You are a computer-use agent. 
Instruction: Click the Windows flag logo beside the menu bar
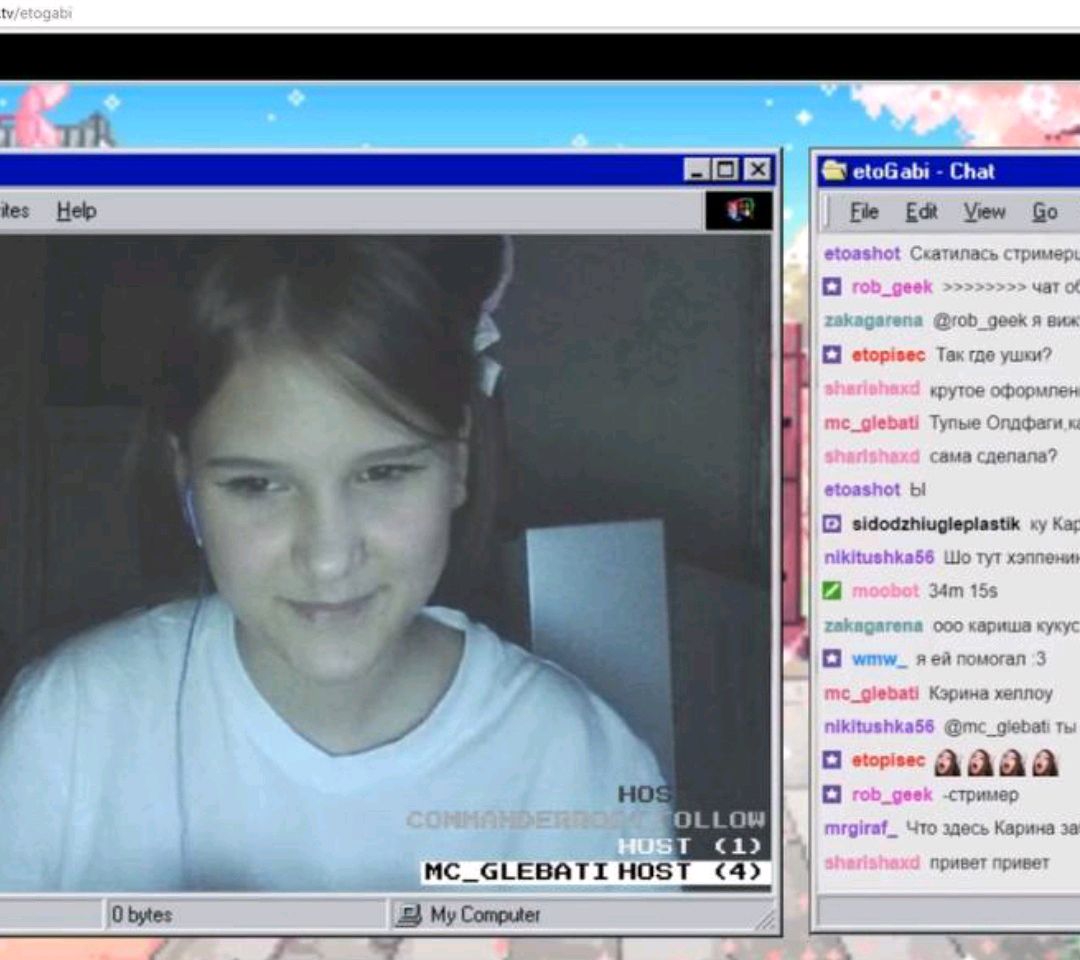(x=740, y=210)
